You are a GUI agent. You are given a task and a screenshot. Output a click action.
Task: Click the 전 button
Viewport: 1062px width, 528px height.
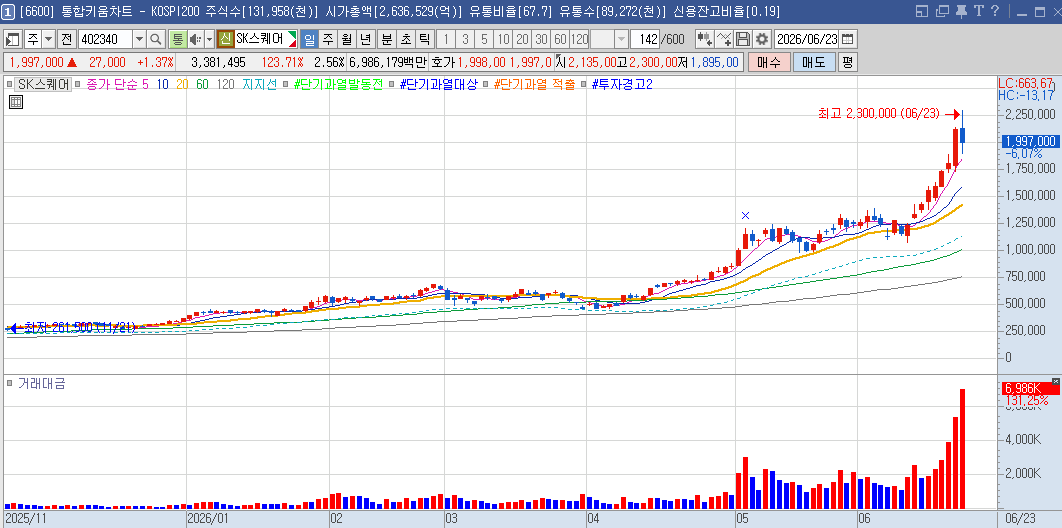click(x=66, y=39)
